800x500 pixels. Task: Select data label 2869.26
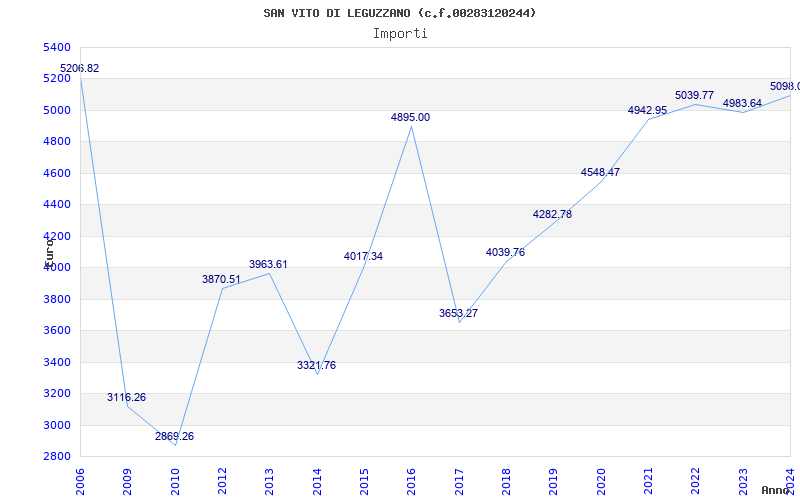(x=174, y=436)
